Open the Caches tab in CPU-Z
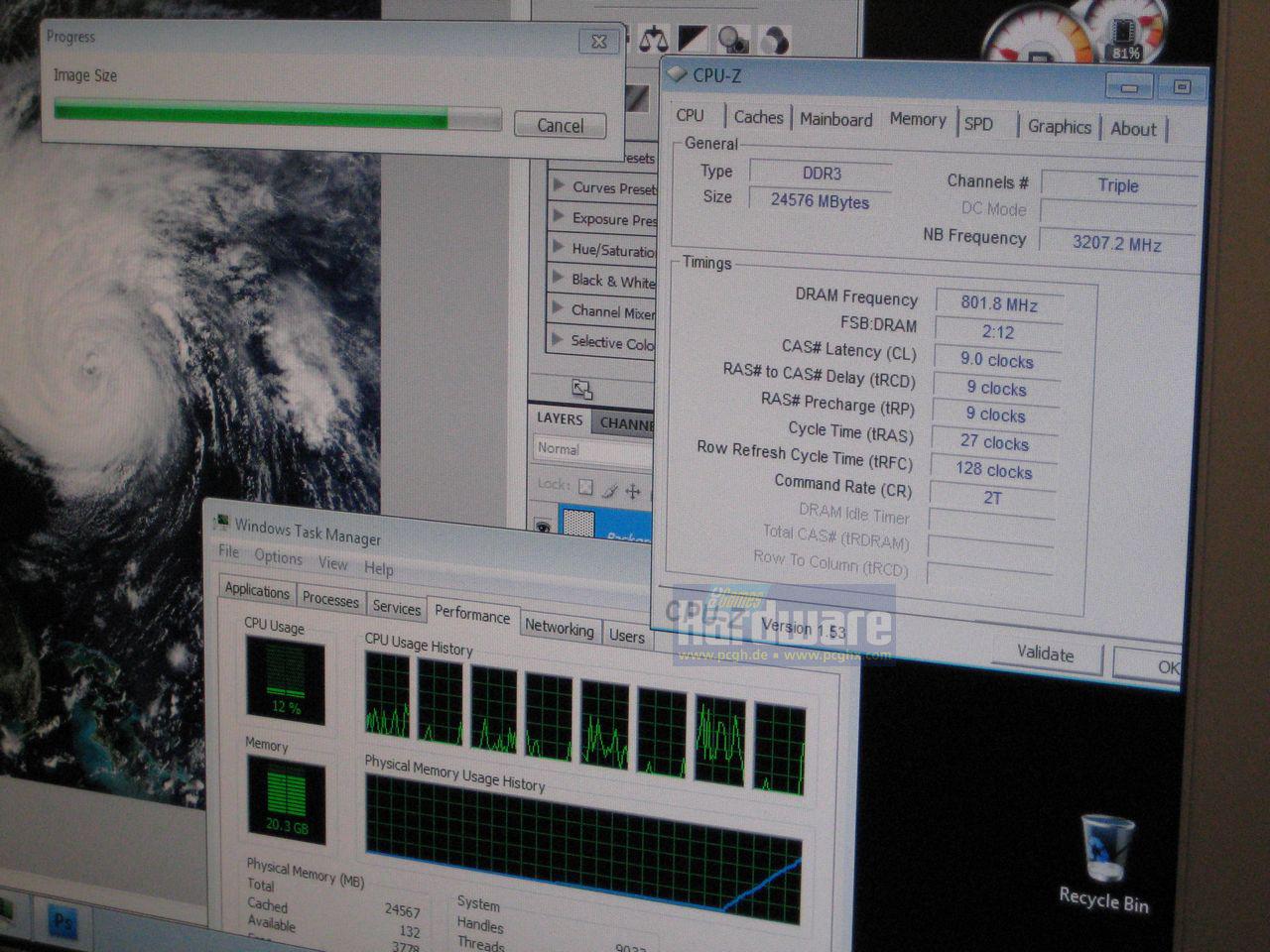 click(x=759, y=117)
